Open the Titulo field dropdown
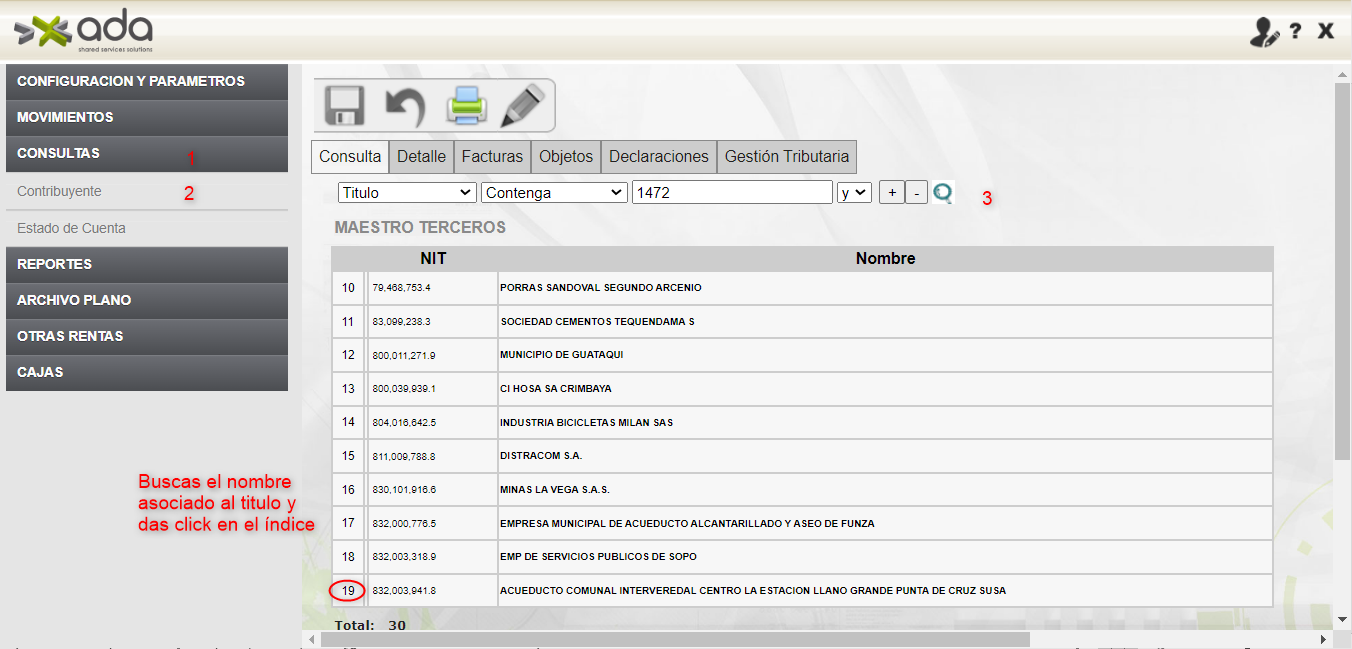This screenshot has width=1352, height=649. (407, 192)
